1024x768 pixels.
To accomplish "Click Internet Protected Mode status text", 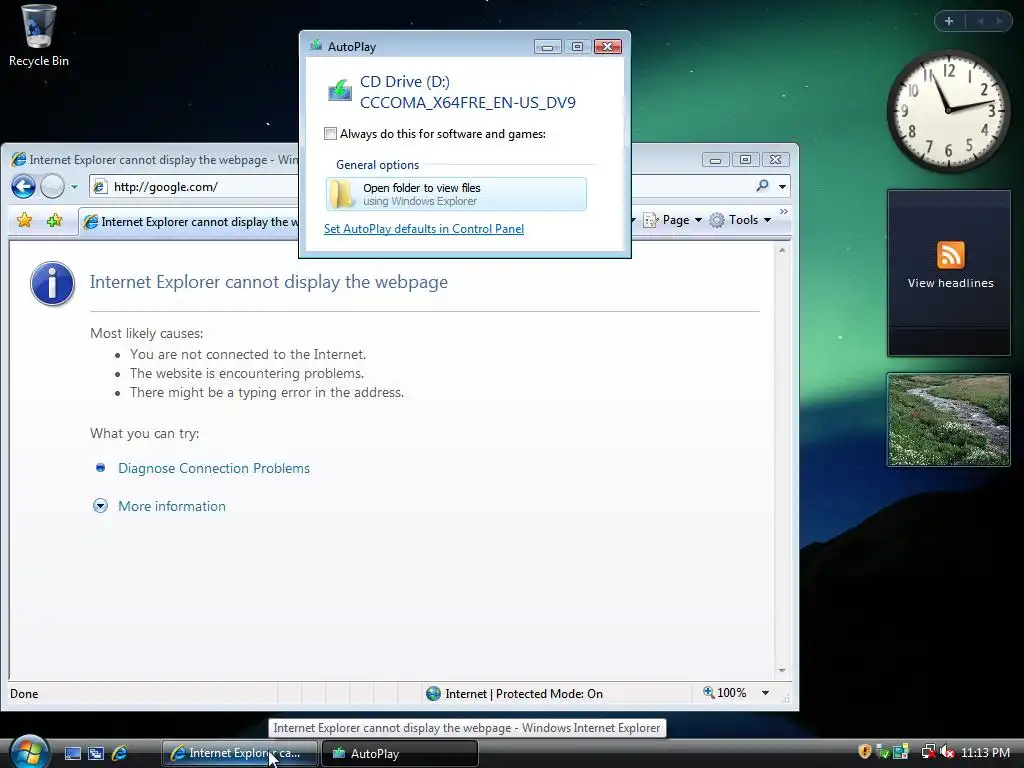I will click(524, 694).
